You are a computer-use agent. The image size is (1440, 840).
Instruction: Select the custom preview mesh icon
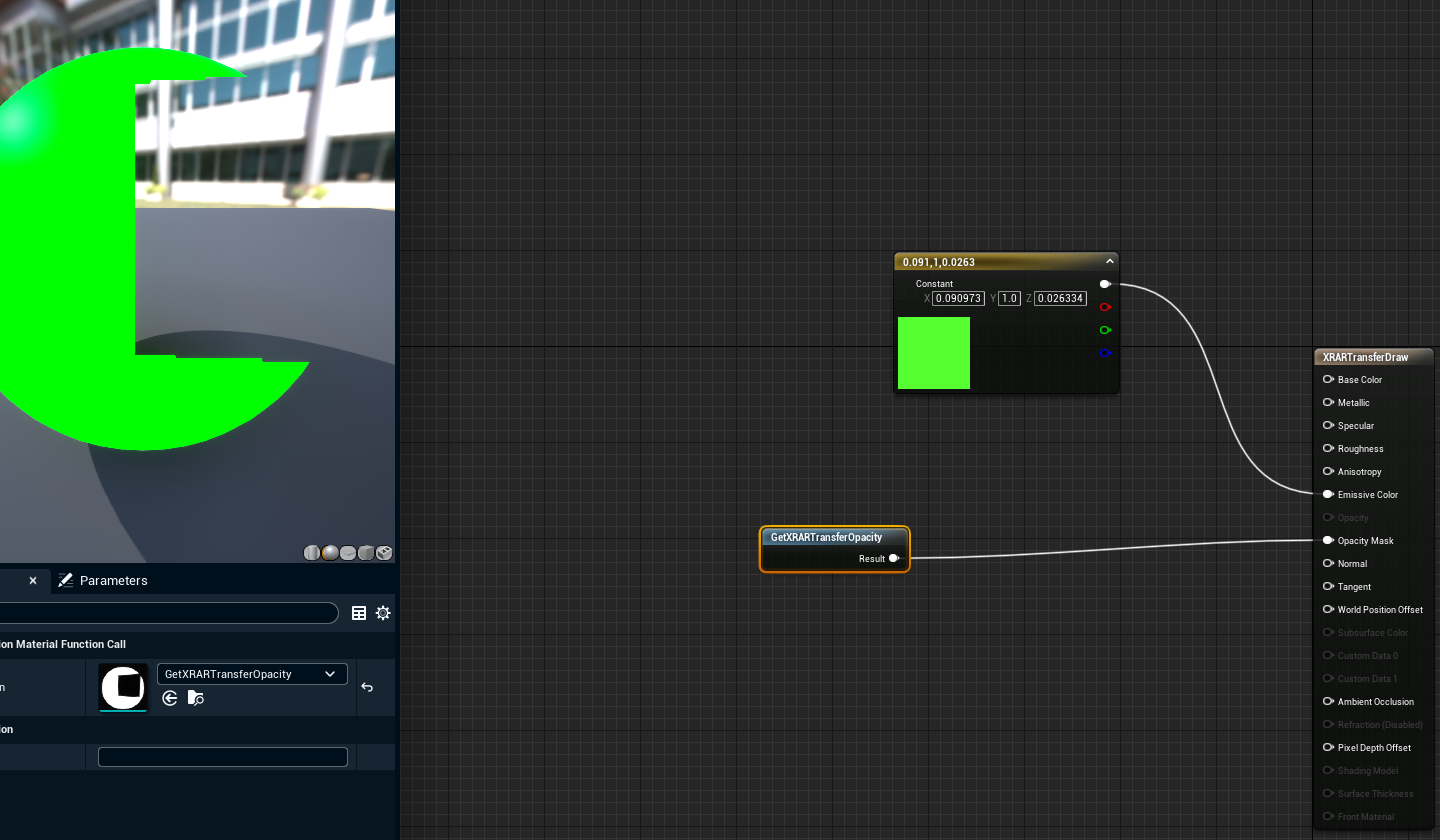coord(384,552)
